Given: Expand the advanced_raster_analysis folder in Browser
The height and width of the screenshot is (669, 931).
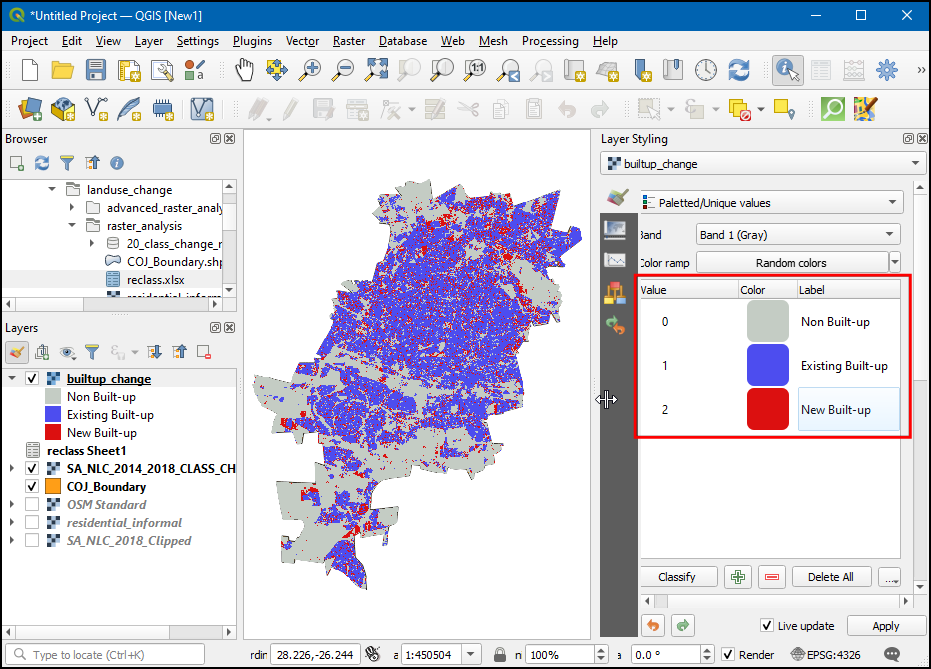Looking at the screenshot, I should click(x=72, y=208).
